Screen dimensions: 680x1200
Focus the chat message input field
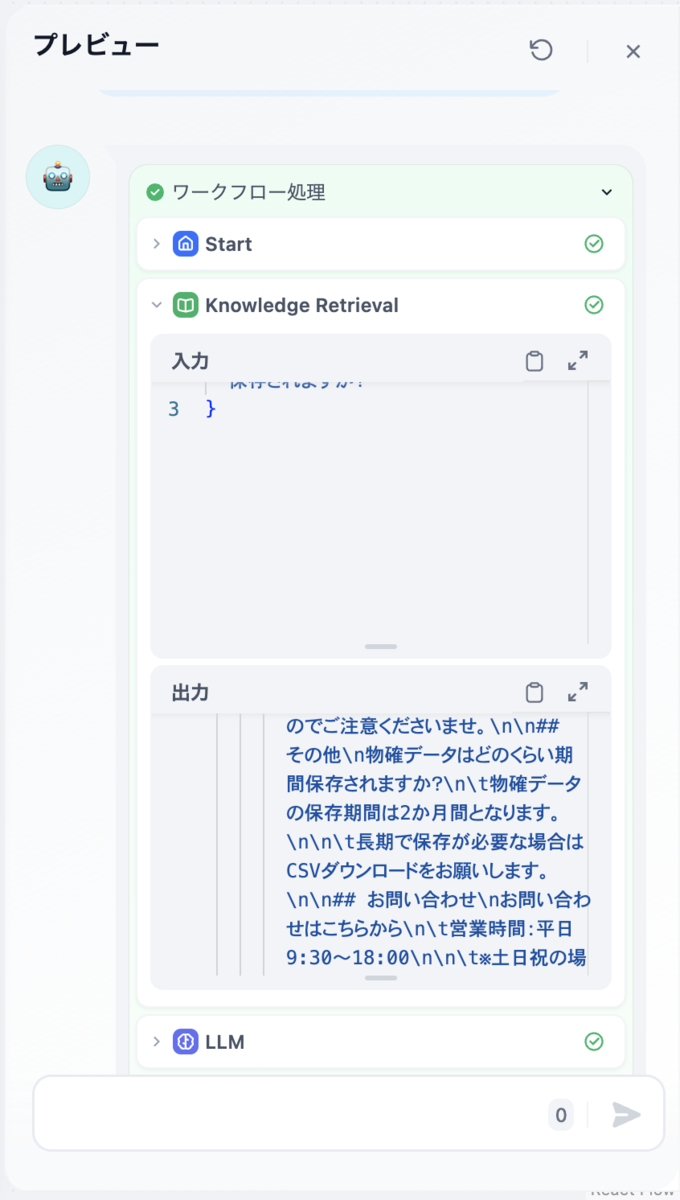click(290, 1114)
